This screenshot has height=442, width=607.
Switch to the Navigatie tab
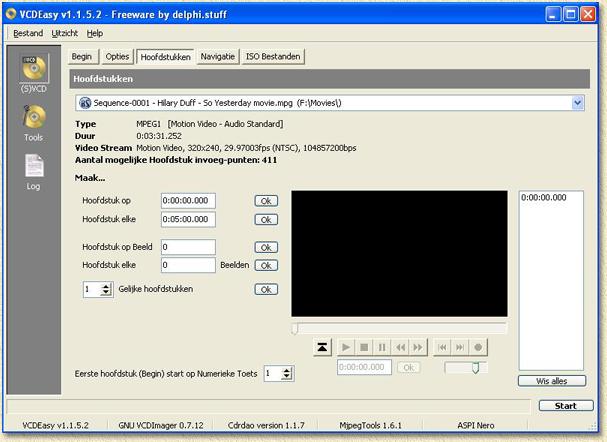[x=218, y=57]
